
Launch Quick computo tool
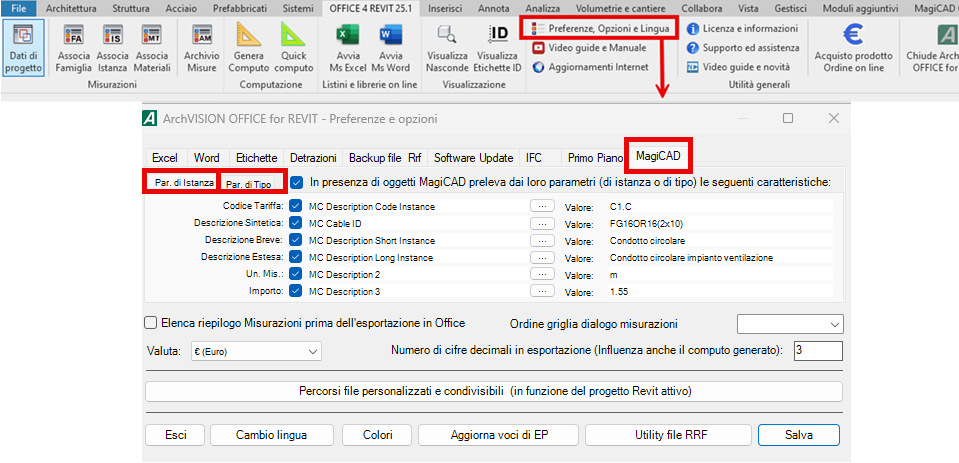click(294, 47)
